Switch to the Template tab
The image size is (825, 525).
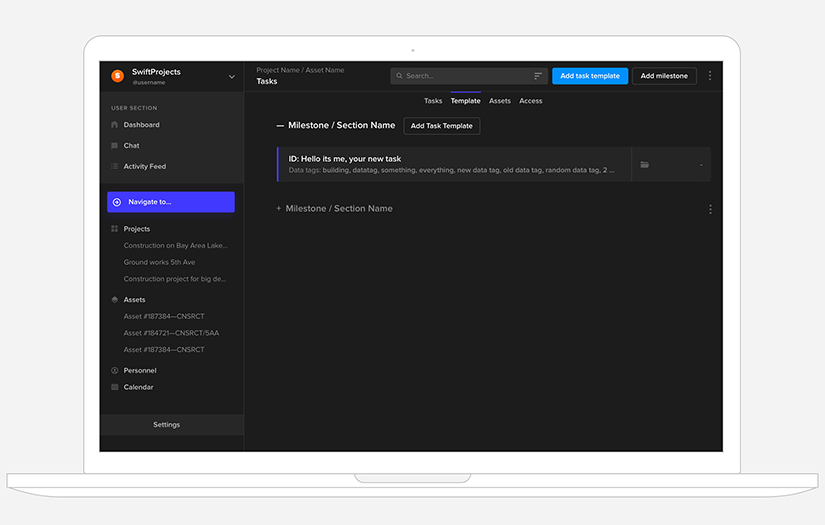(x=466, y=101)
